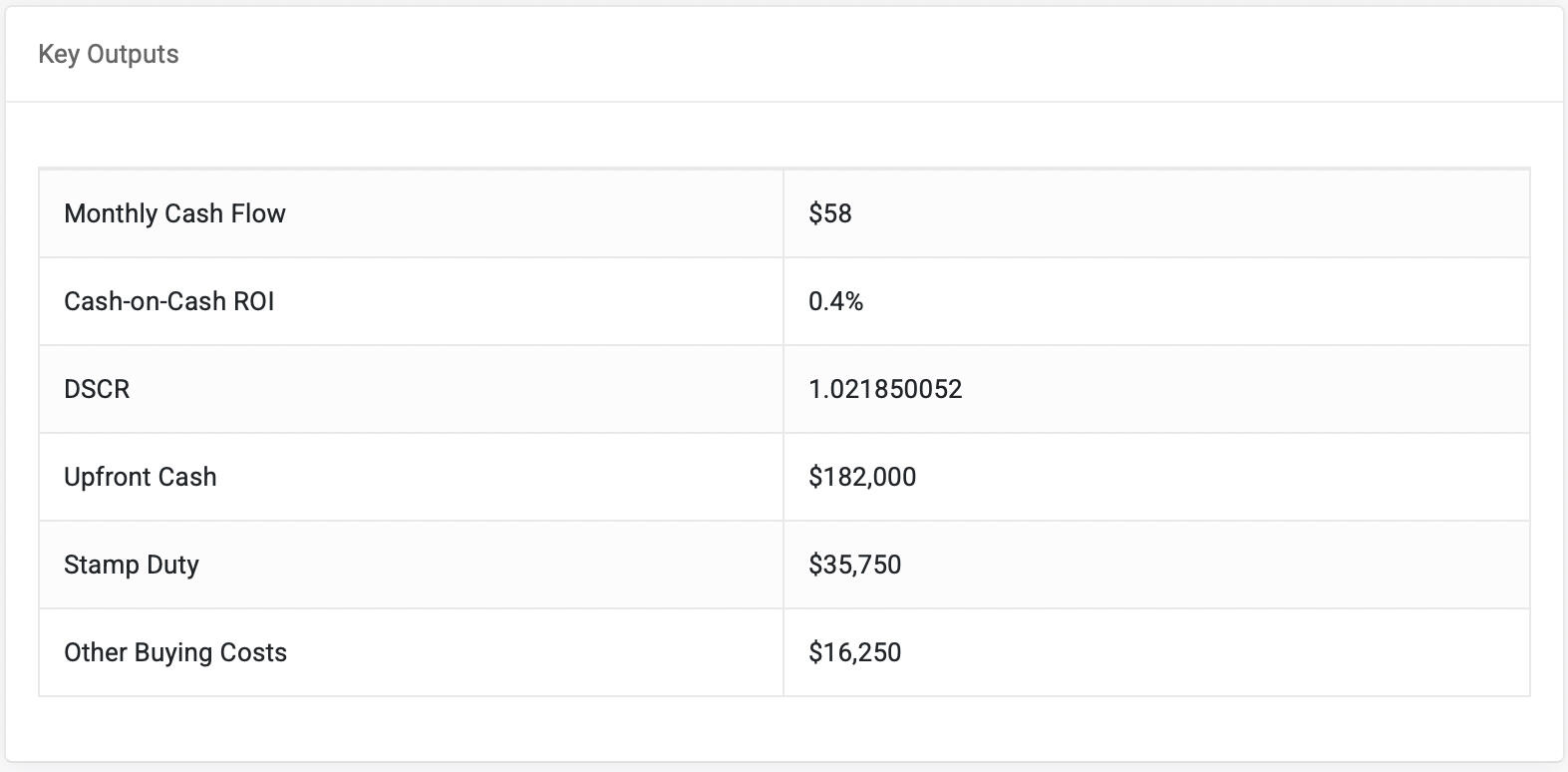This screenshot has width=1568, height=772.
Task: Click the 0.4% ROI value
Action: [x=836, y=301]
